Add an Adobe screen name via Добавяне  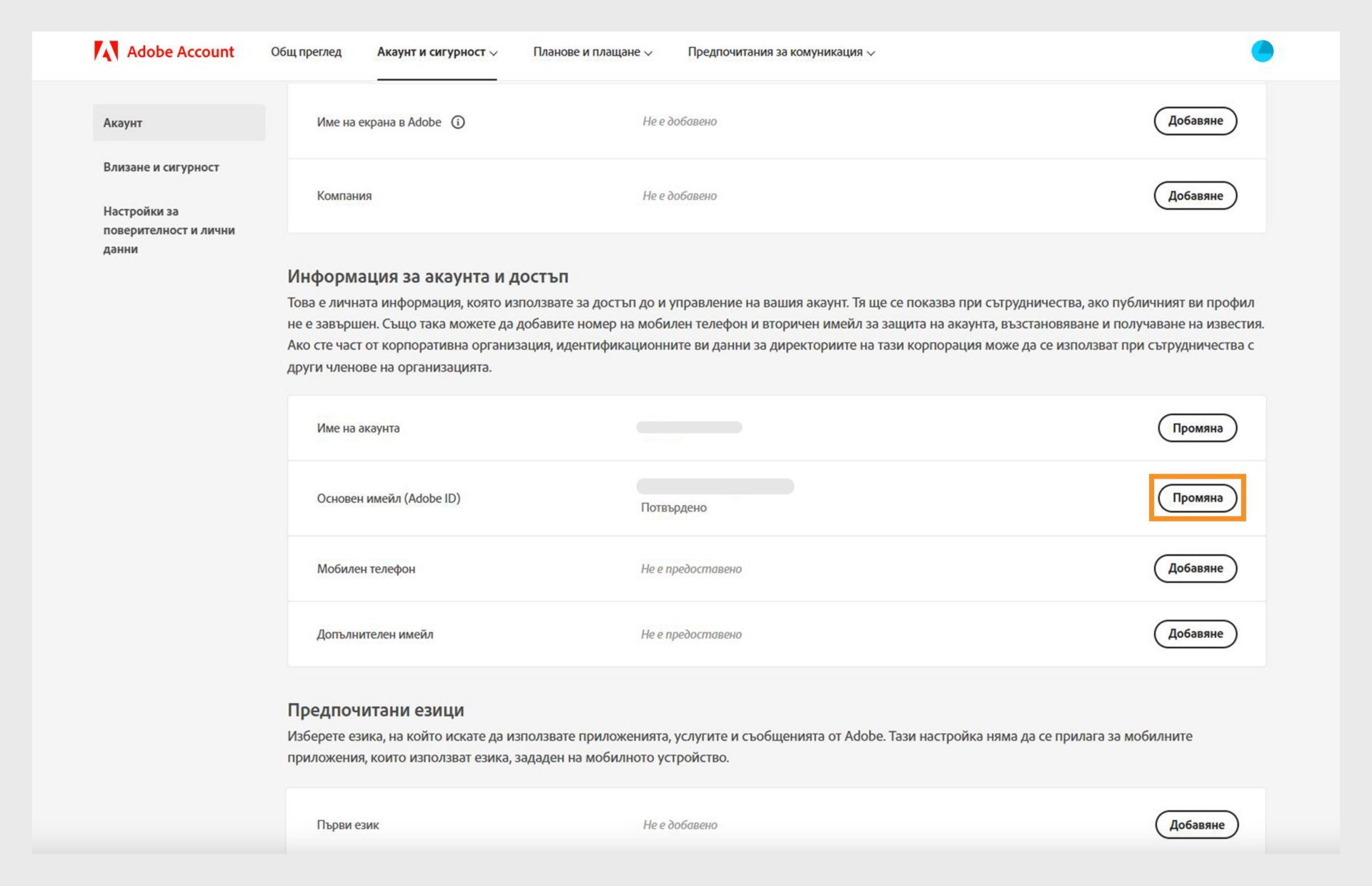coord(1195,121)
